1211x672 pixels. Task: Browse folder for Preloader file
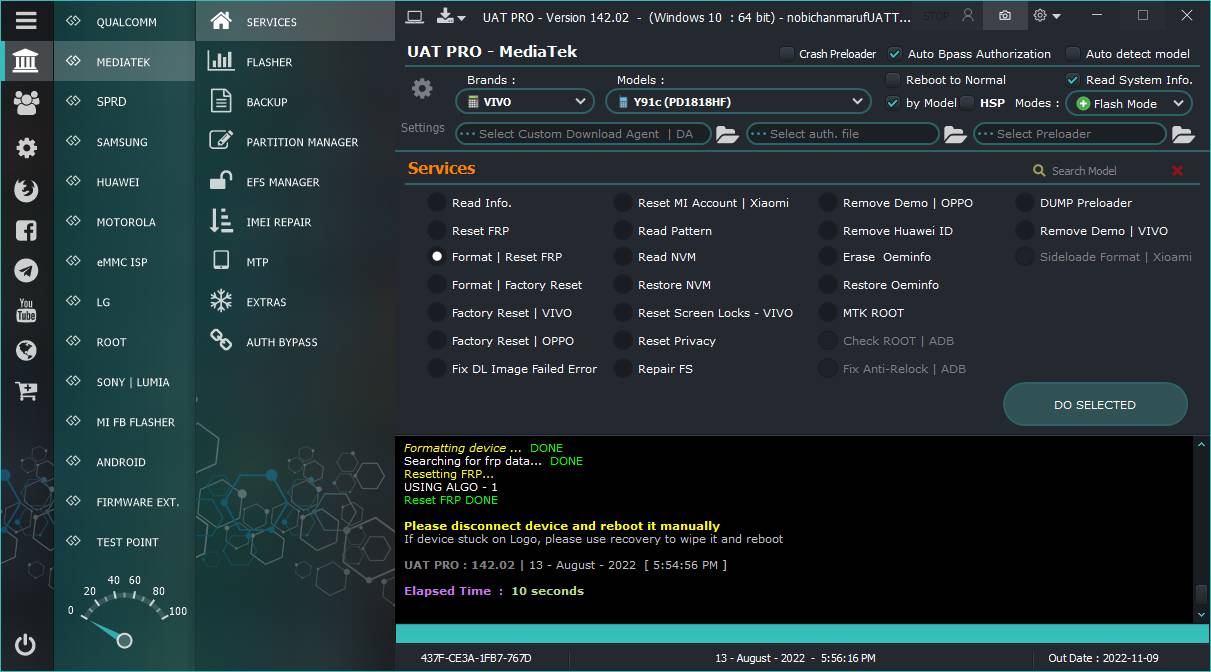click(1183, 134)
